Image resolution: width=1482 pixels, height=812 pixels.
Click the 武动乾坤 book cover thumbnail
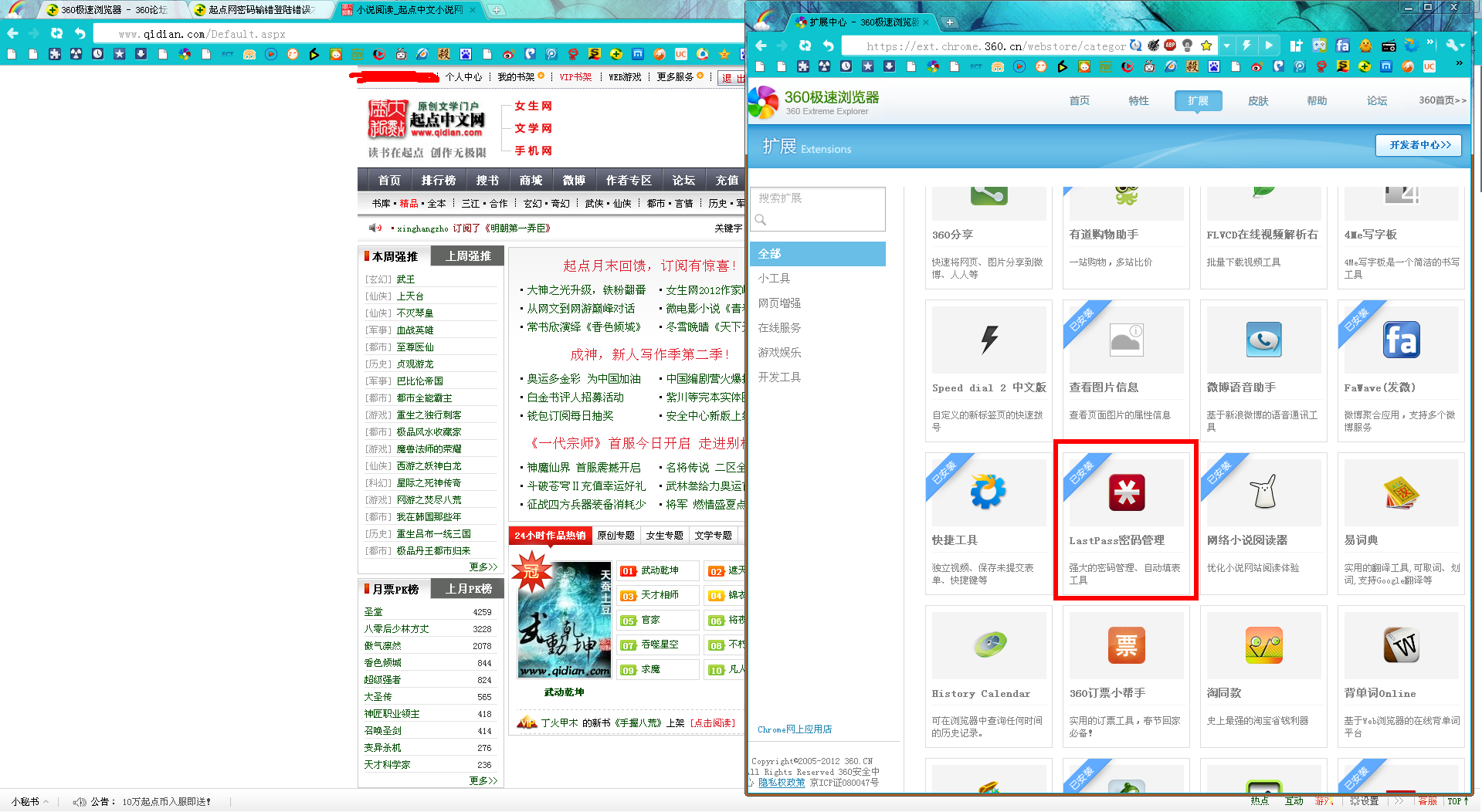click(x=565, y=620)
